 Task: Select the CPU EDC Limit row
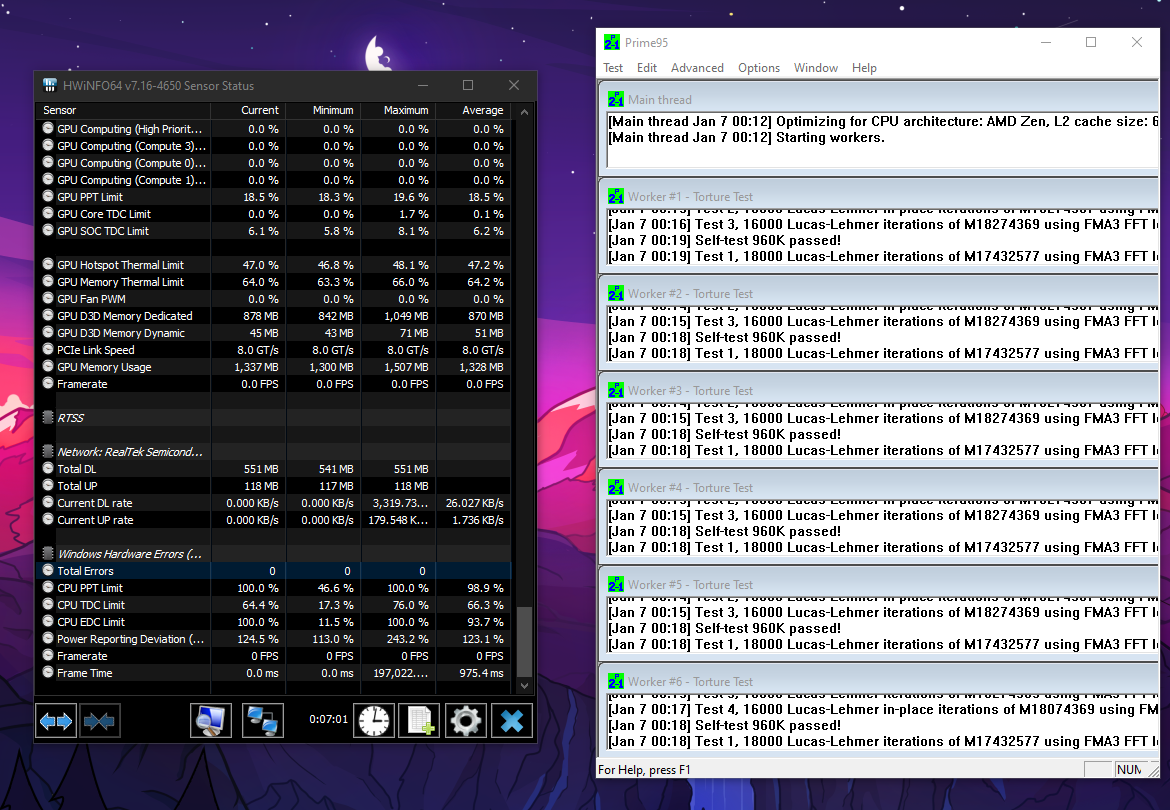click(x=274, y=622)
